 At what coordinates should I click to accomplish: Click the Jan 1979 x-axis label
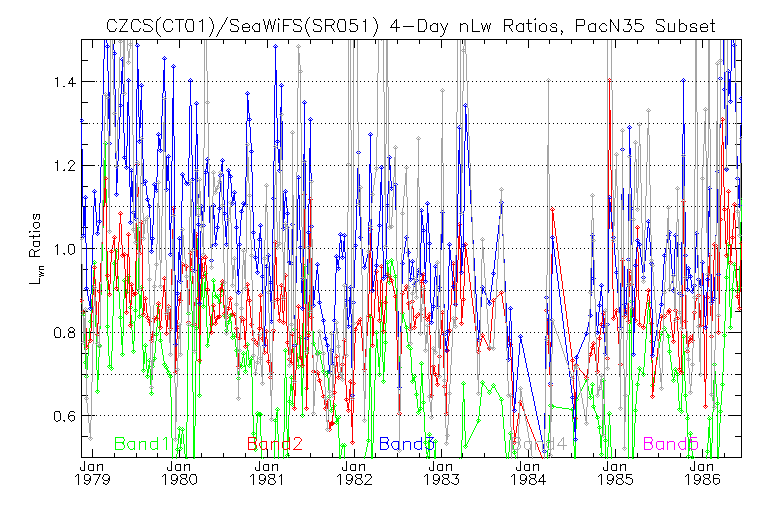pos(92,473)
